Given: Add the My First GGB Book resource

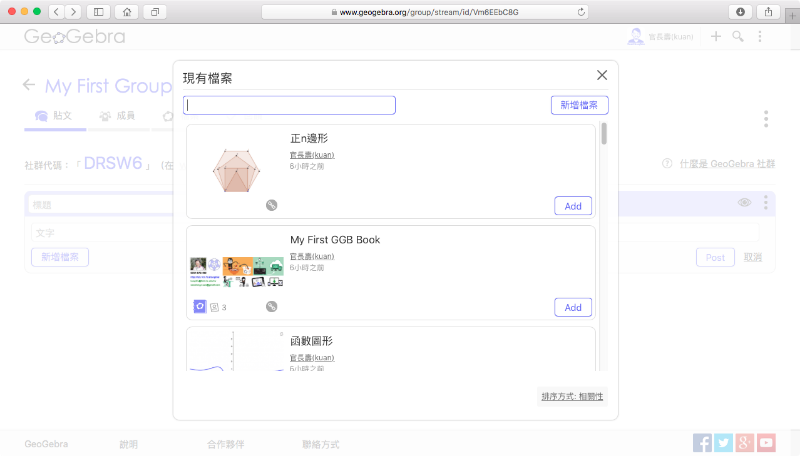Looking at the screenshot, I should [573, 308].
